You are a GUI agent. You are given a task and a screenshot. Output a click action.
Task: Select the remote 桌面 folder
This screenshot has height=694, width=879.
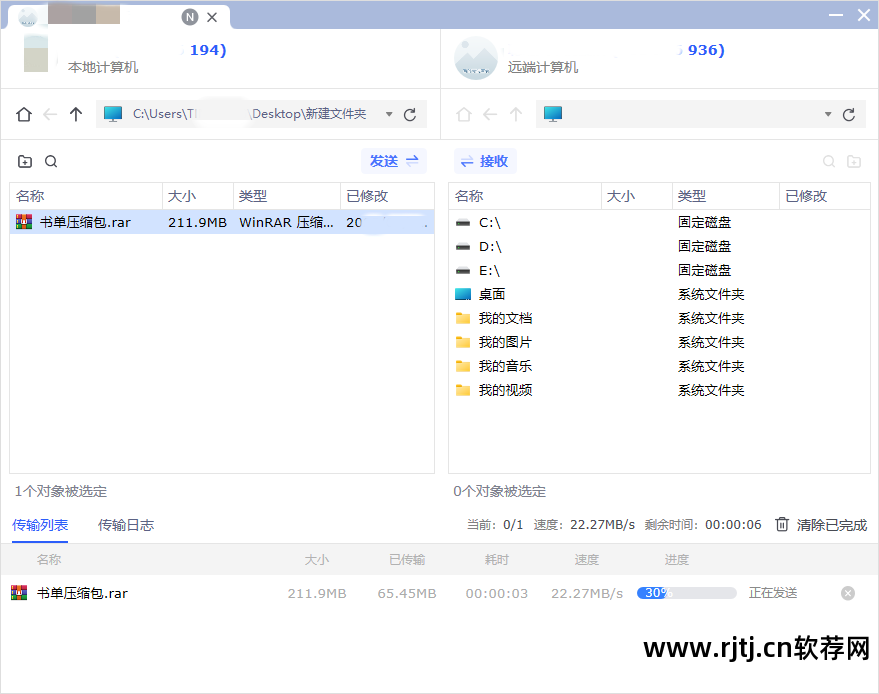point(491,294)
